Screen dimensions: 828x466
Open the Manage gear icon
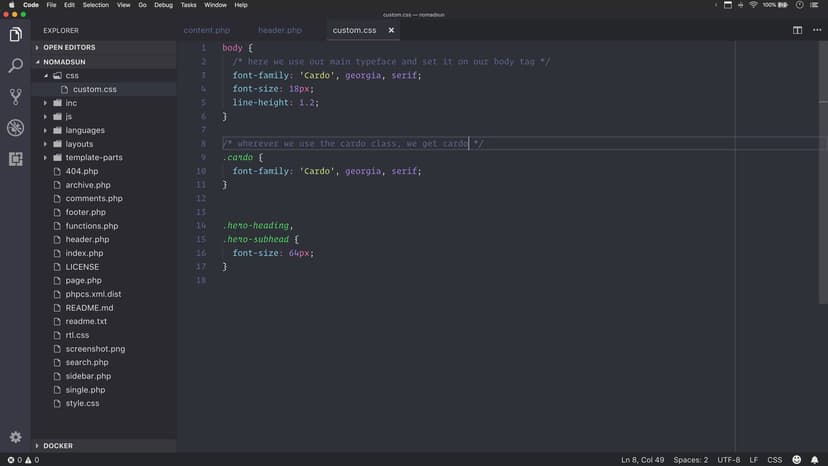15,437
